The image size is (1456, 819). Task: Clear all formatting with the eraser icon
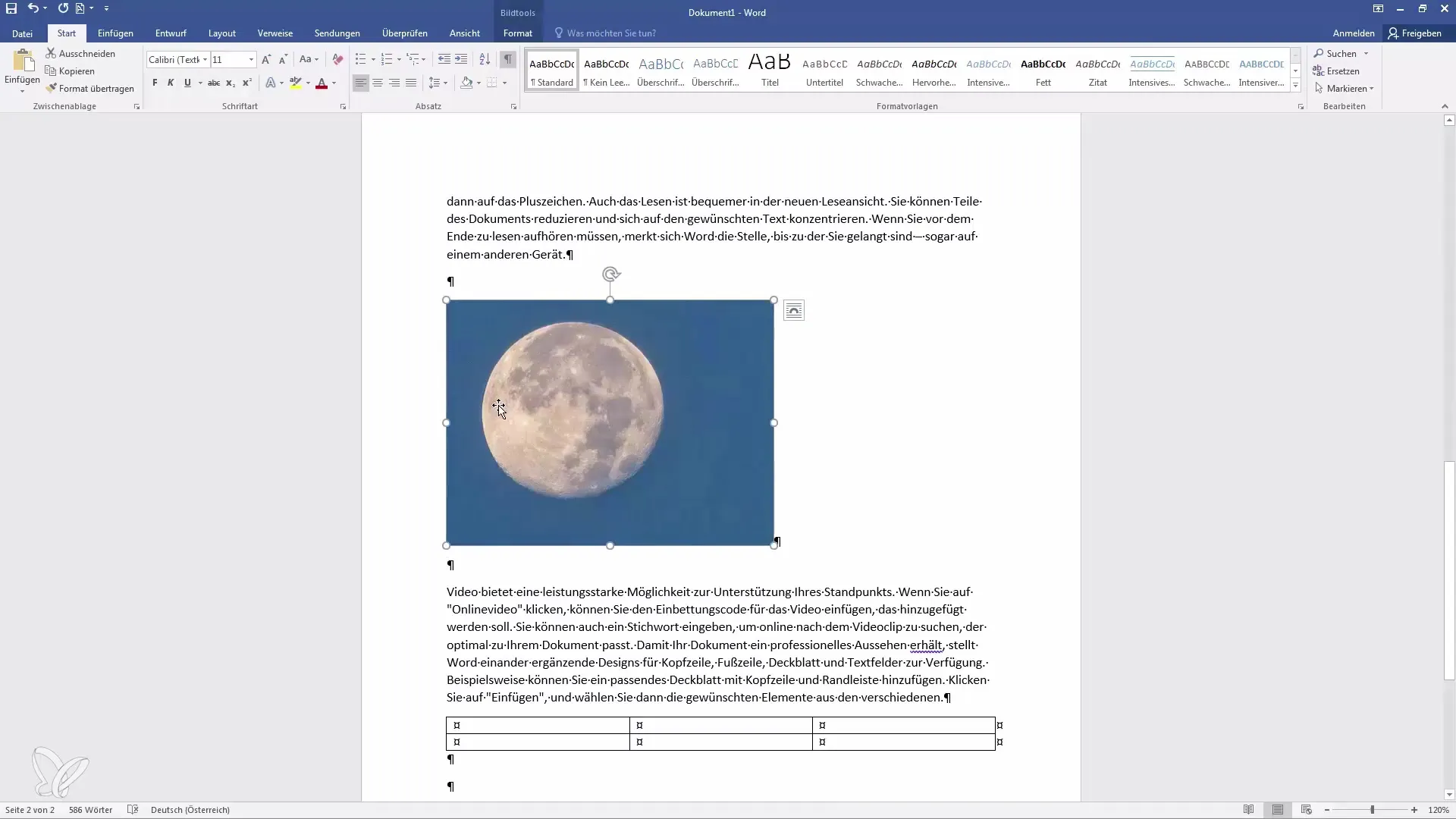pyautogui.click(x=337, y=59)
